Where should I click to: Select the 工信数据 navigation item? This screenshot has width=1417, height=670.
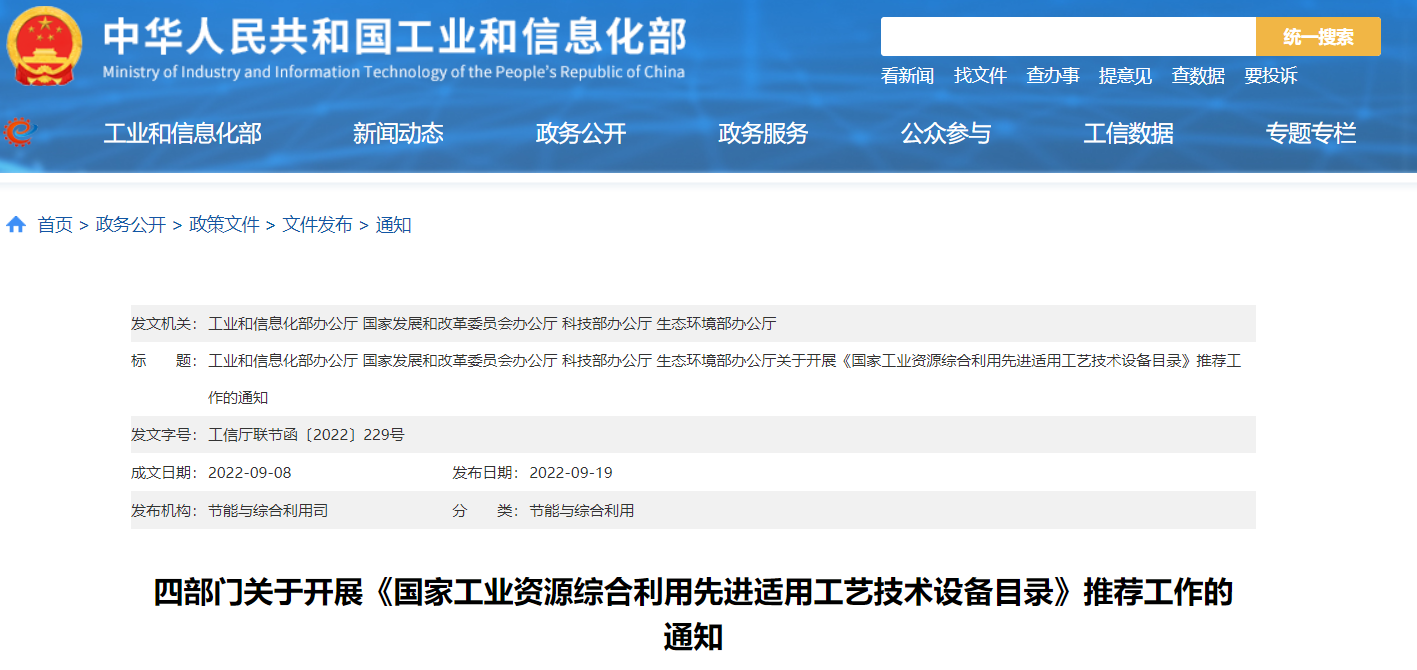[x=1128, y=133]
